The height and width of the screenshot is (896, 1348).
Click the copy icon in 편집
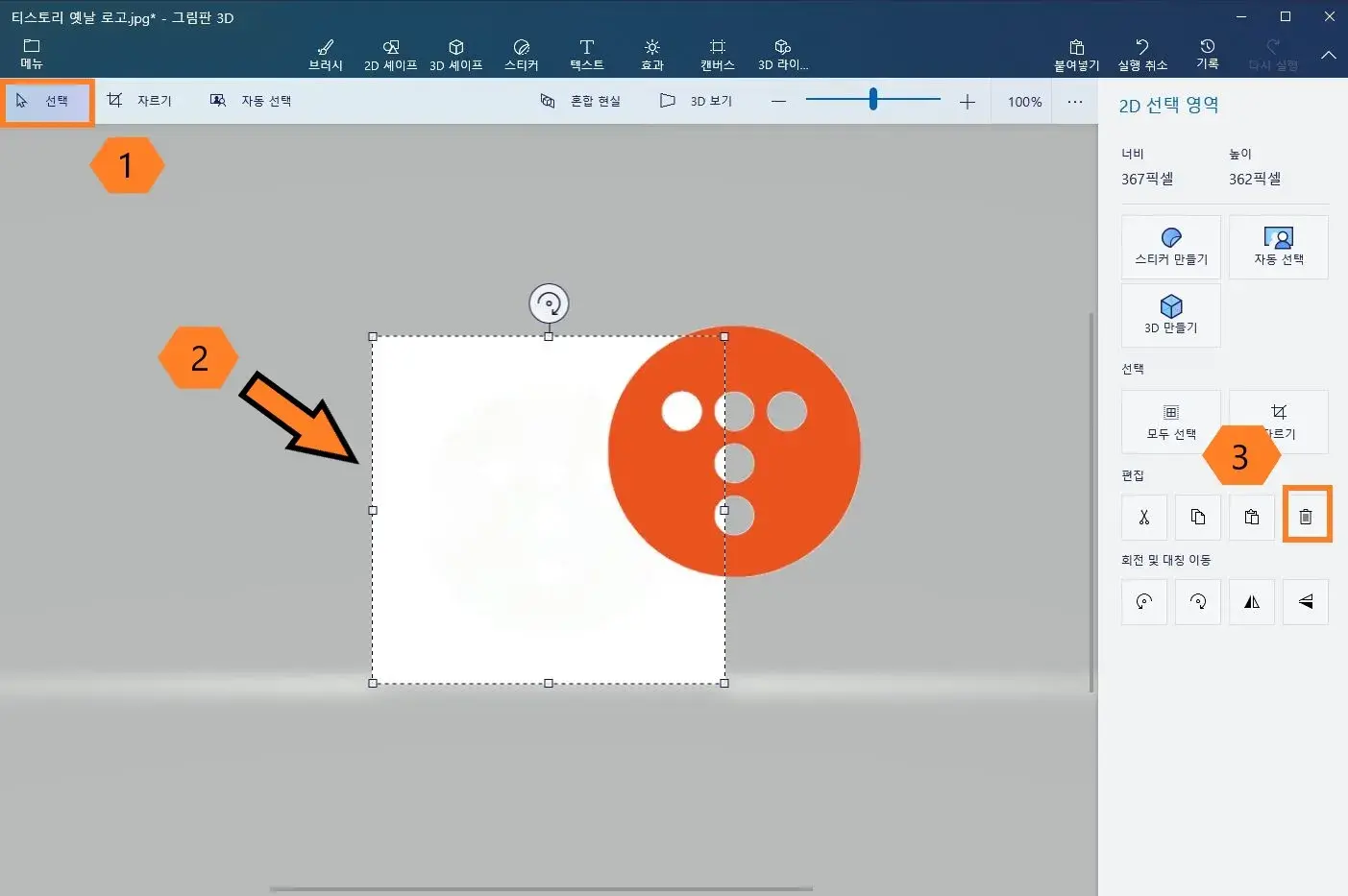coord(1198,518)
